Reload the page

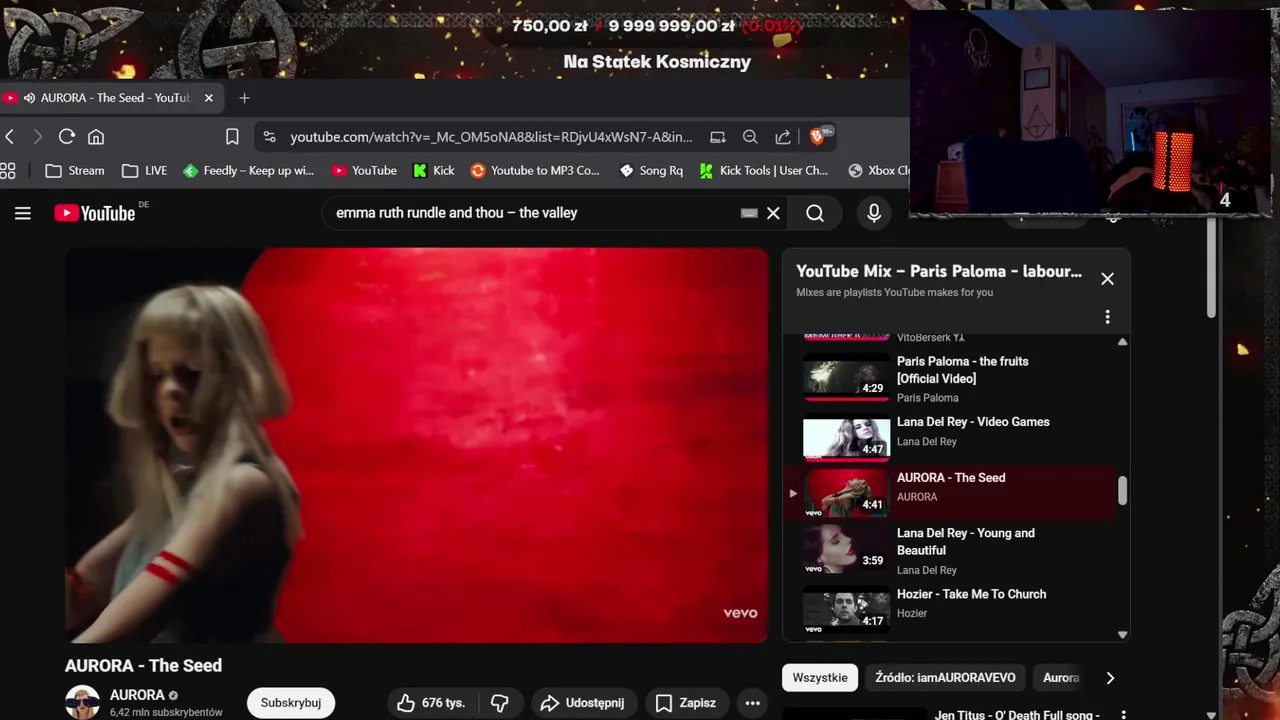[x=67, y=137]
